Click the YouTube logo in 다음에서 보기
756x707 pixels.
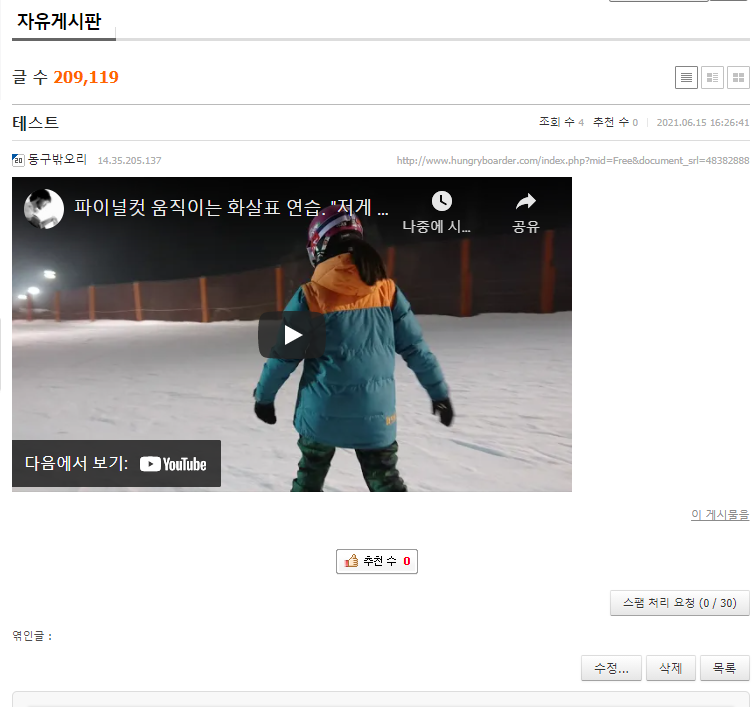173,464
